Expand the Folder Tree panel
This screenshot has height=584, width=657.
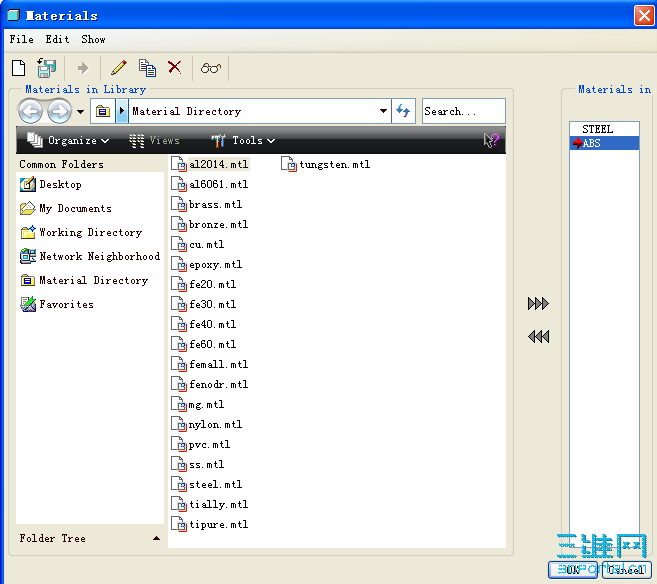(156, 538)
